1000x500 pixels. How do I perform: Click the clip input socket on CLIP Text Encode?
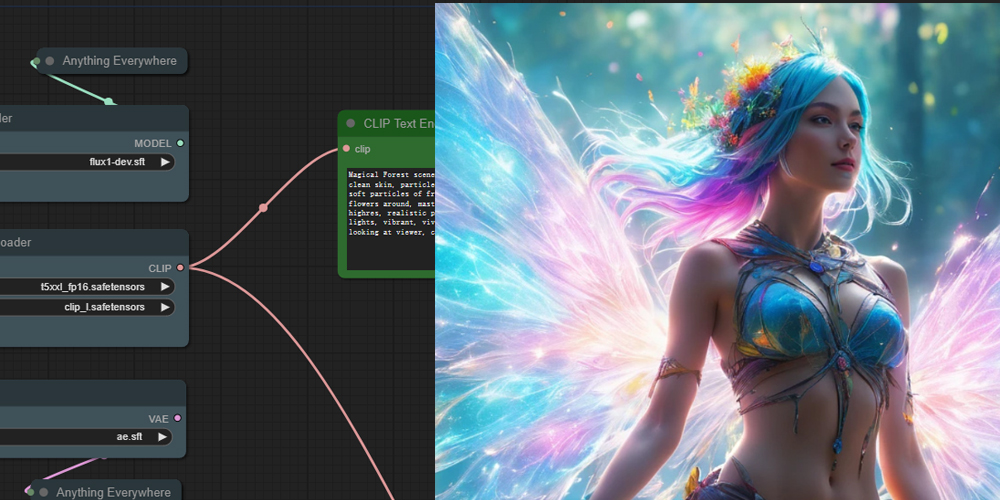click(346, 149)
